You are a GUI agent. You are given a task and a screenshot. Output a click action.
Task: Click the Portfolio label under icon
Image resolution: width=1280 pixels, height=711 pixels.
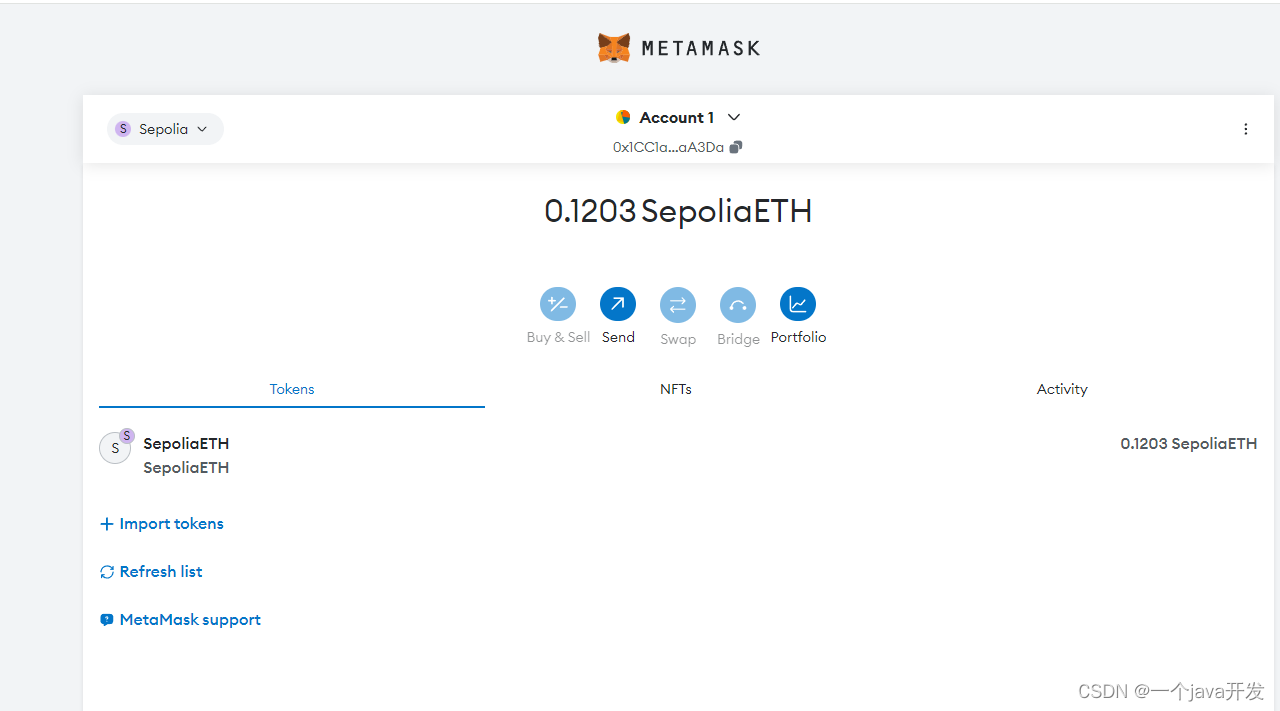(x=798, y=337)
